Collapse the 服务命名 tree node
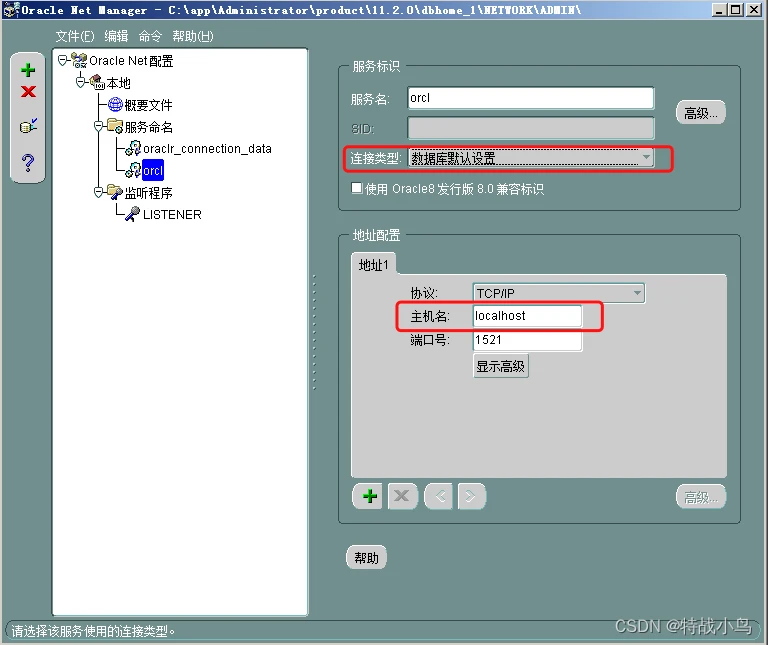This screenshot has width=768, height=645. click(98, 126)
